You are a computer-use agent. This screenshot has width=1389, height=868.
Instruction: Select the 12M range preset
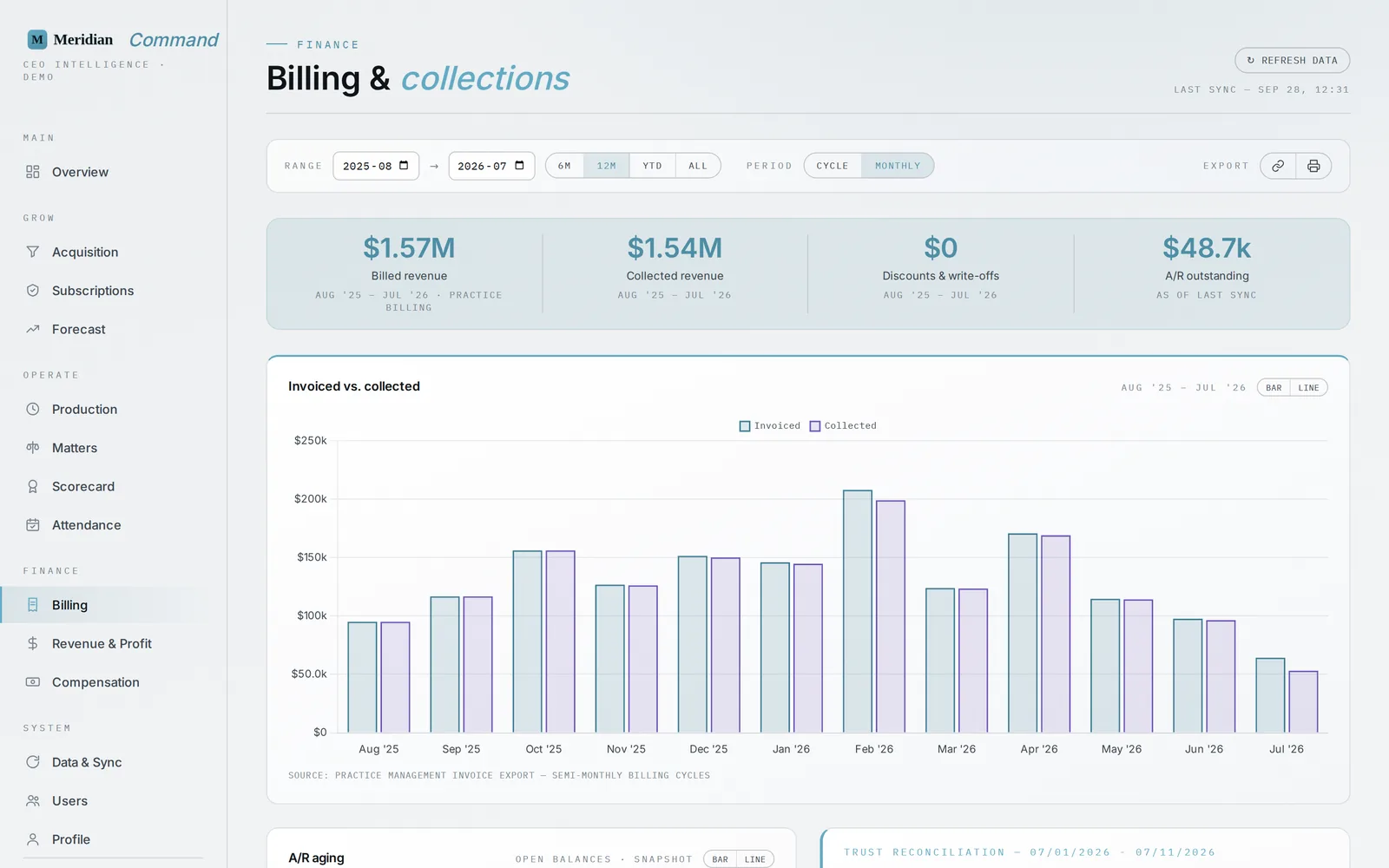click(x=607, y=166)
